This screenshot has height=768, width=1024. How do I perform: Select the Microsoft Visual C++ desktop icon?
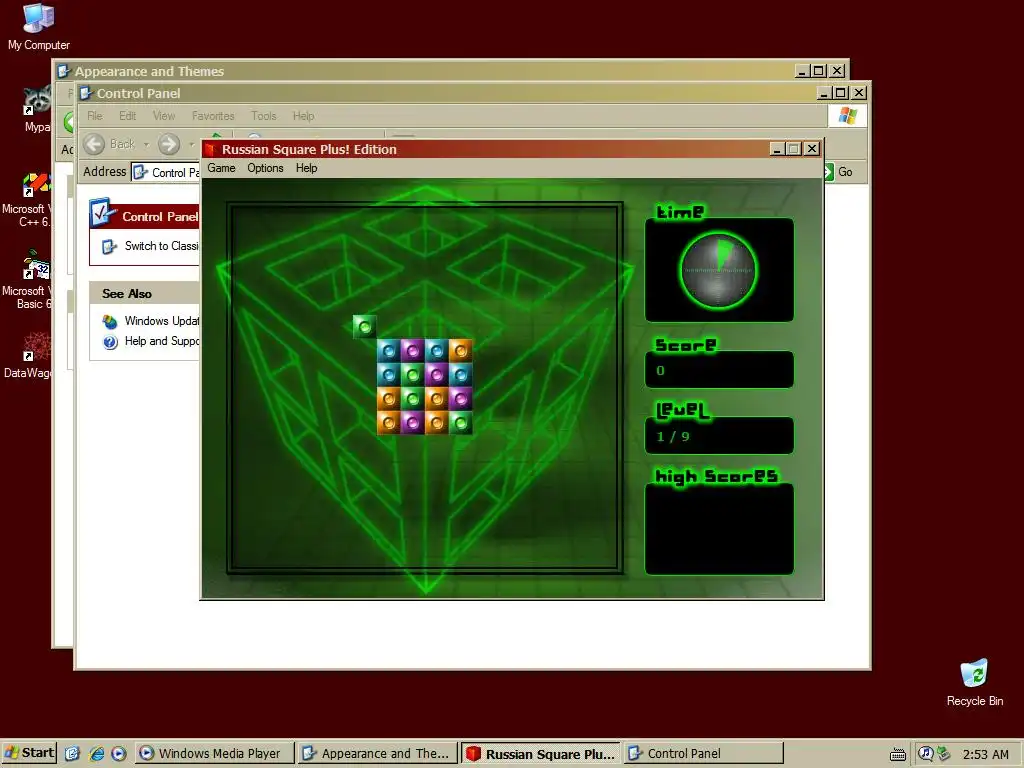[36, 184]
